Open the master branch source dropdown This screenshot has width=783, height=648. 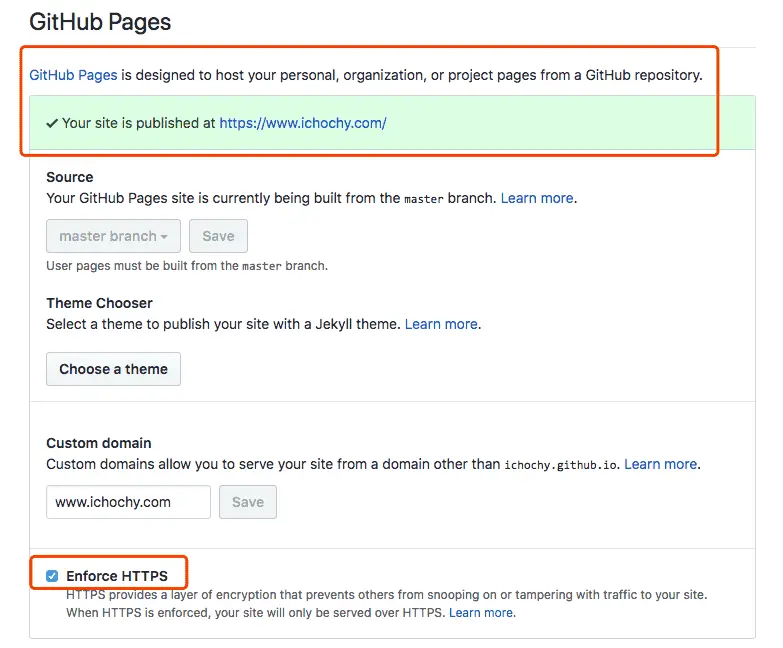point(113,236)
